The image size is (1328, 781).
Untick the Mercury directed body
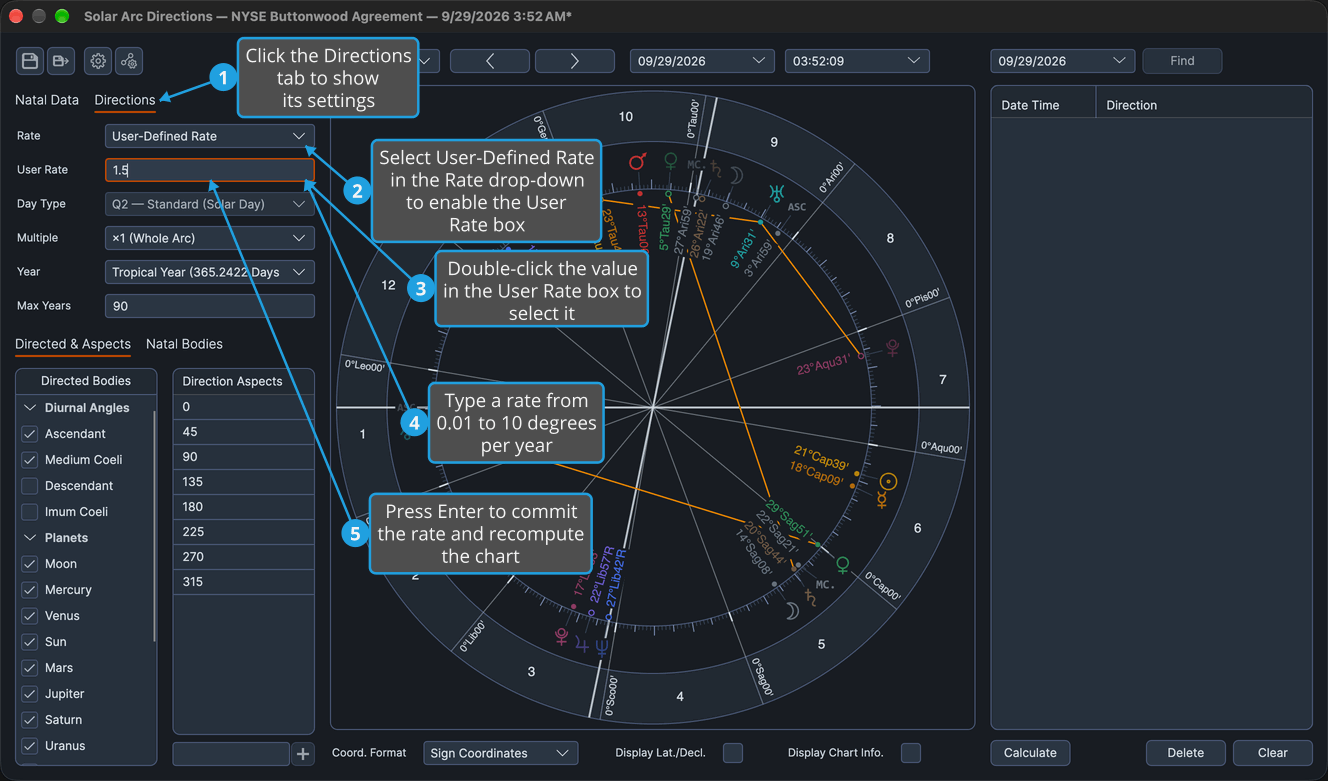[30, 590]
